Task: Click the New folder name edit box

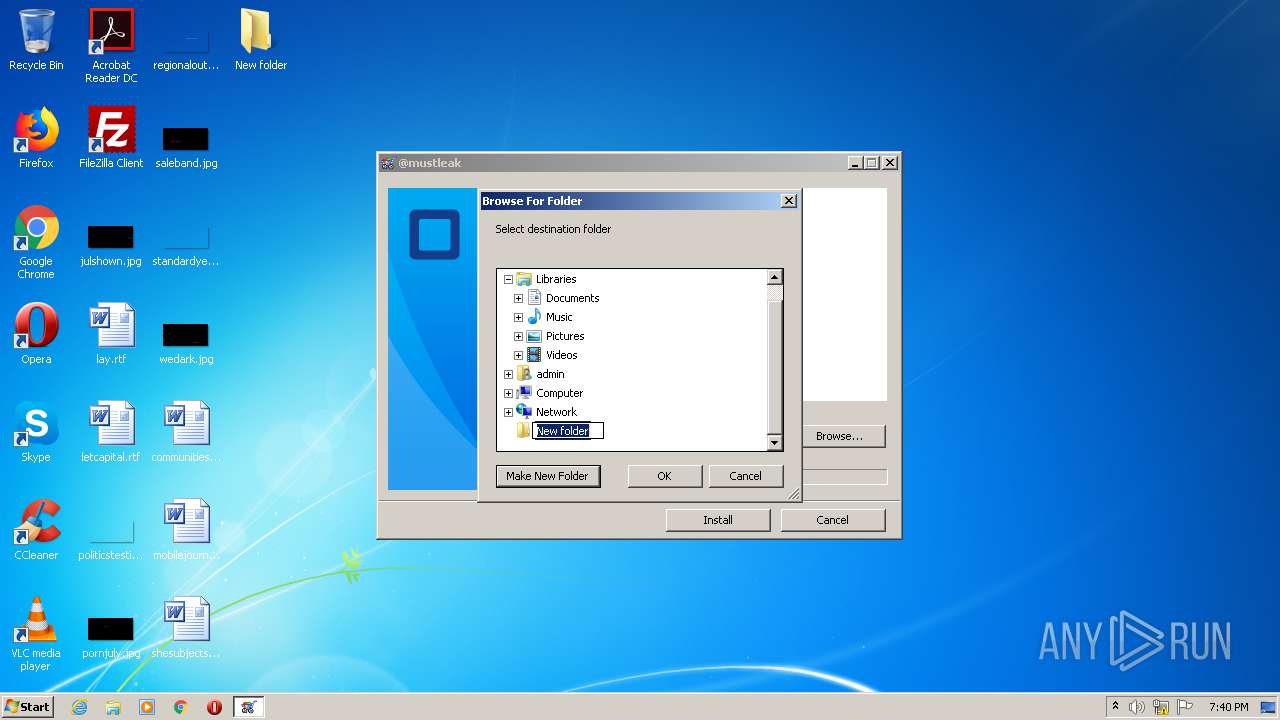Action: (568, 431)
